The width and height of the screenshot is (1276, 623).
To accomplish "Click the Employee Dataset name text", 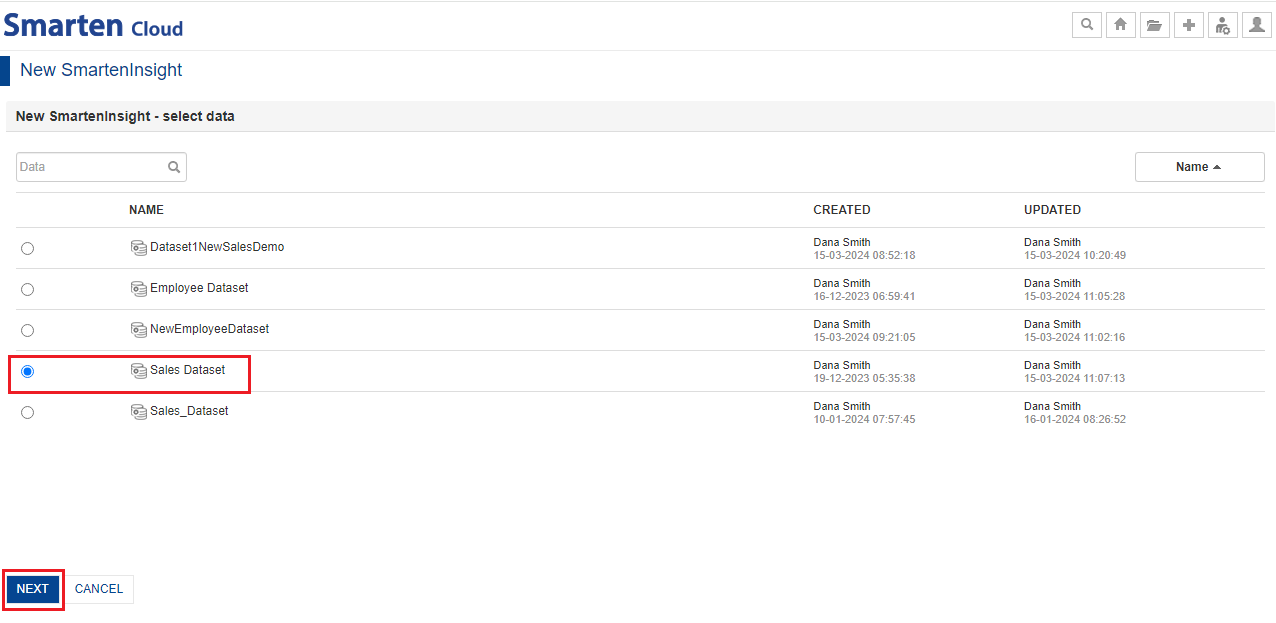I will [199, 288].
